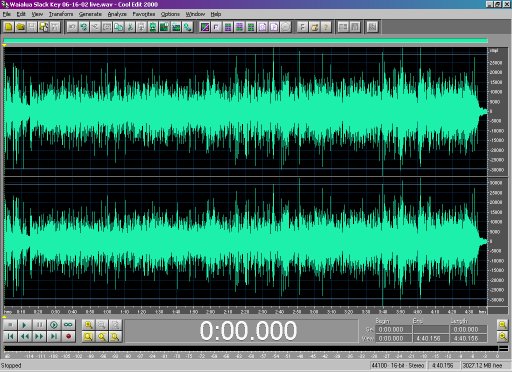Screen dimensions: 512x372
Task: Click the floppy disk Save toolbar icon
Action: click(x=32, y=27)
